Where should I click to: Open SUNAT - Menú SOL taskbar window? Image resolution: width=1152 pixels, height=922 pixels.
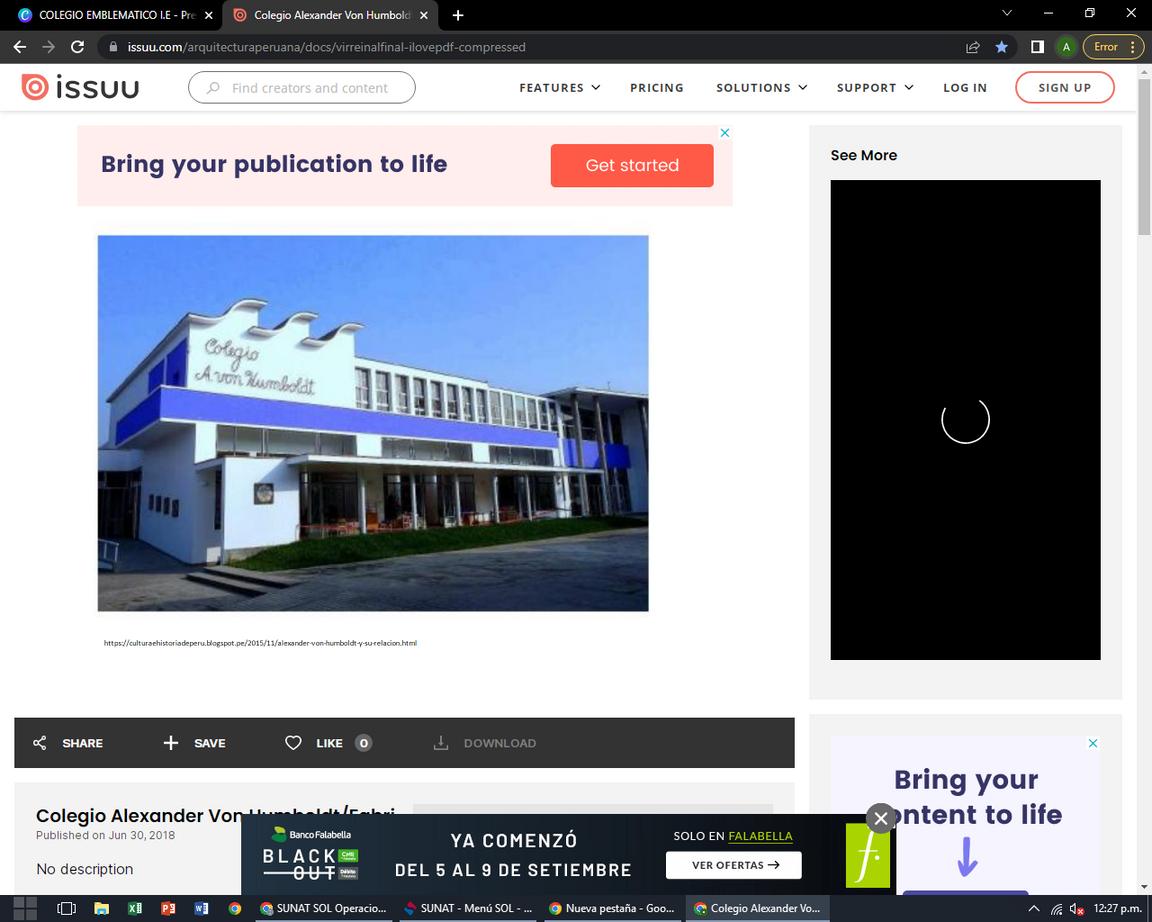(467, 908)
